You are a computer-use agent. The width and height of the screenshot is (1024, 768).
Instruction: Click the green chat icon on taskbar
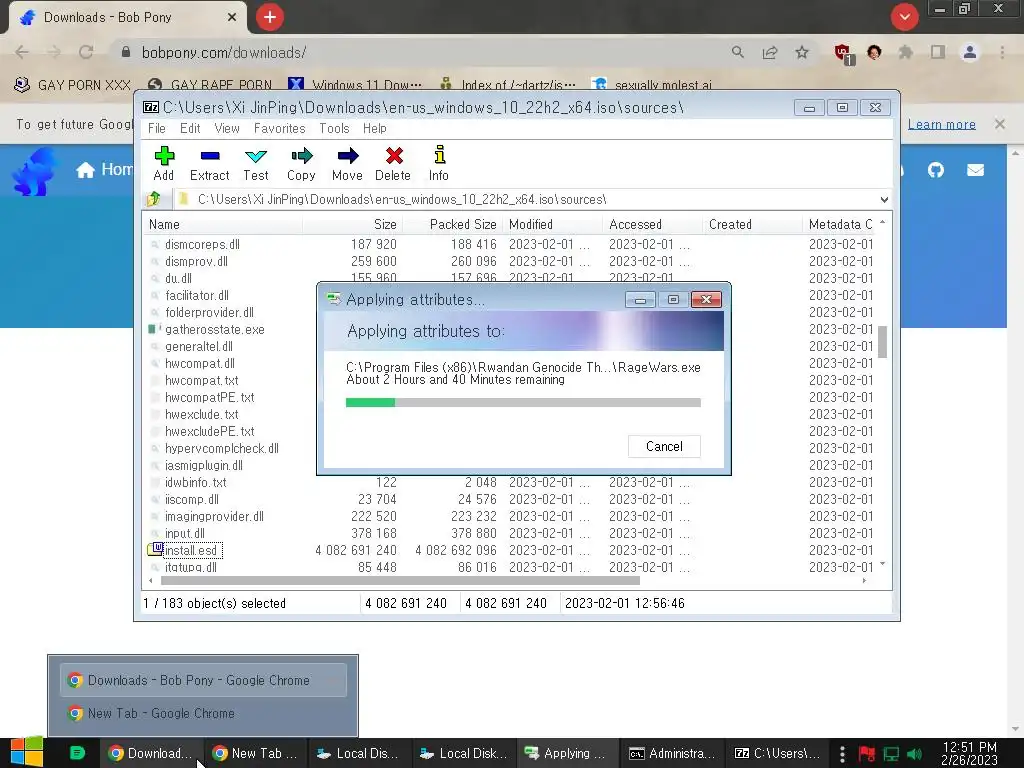tap(77, 753)
